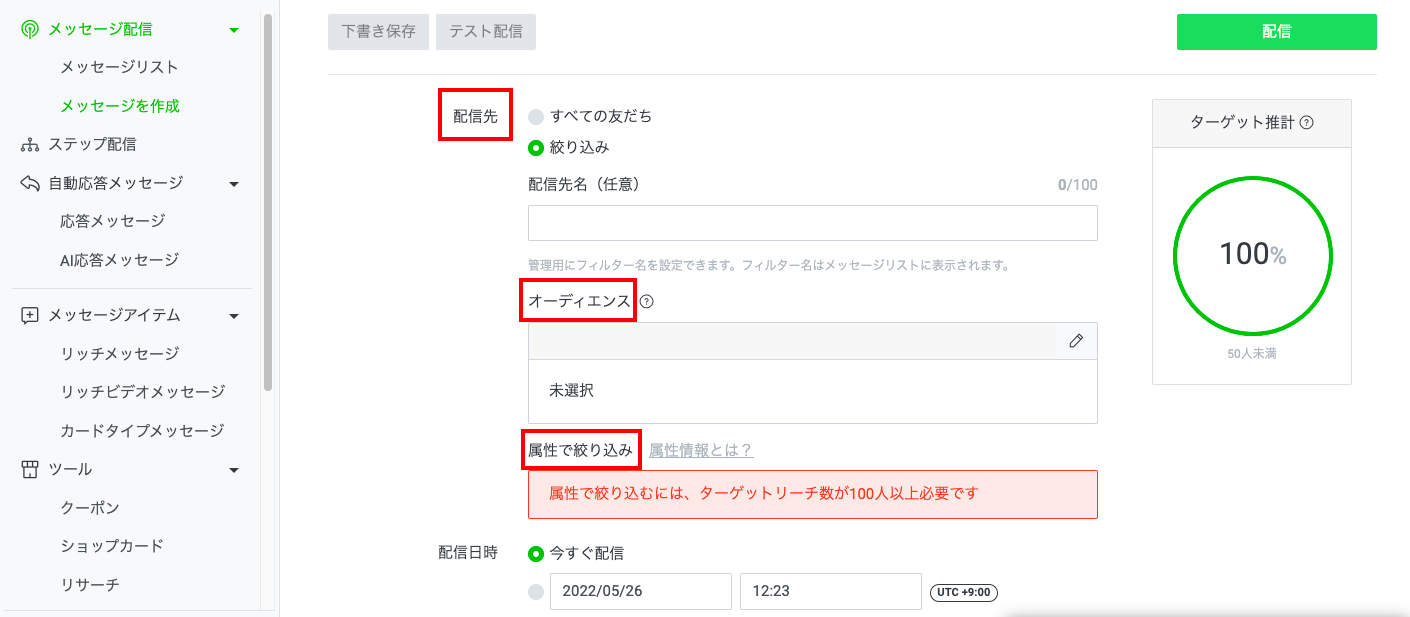Click the step flow icon beside ステップ配信
The width and height of the screenshot is (1410, 617).
pos(30,145)
